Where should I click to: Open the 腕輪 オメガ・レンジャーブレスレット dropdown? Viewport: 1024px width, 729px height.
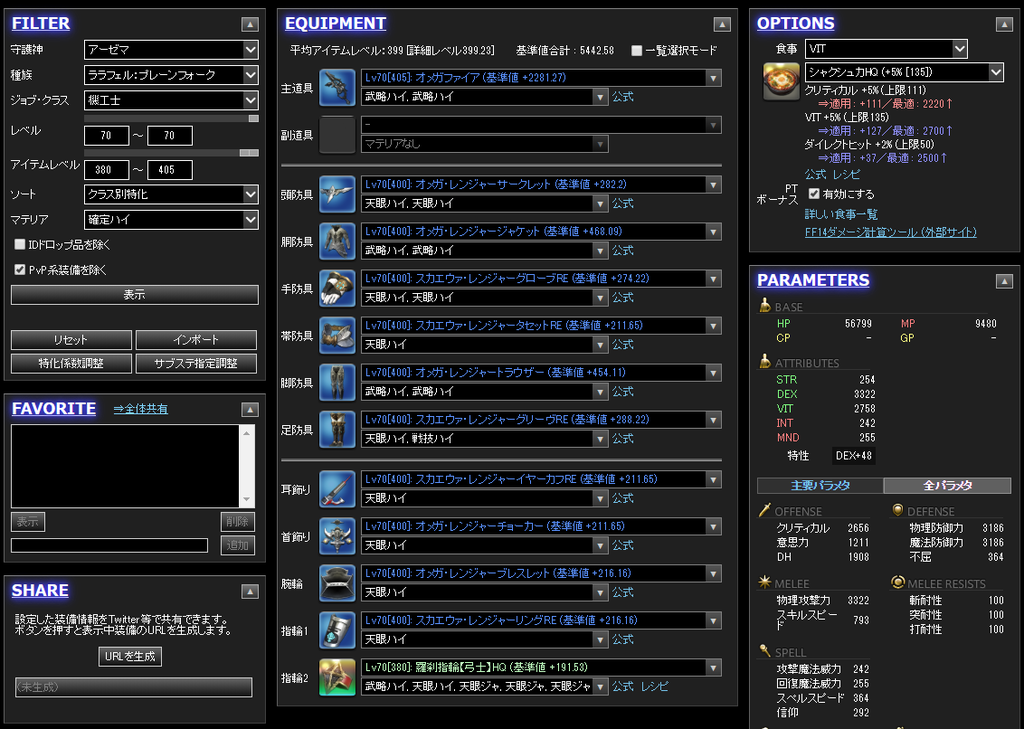click(541, 574)
